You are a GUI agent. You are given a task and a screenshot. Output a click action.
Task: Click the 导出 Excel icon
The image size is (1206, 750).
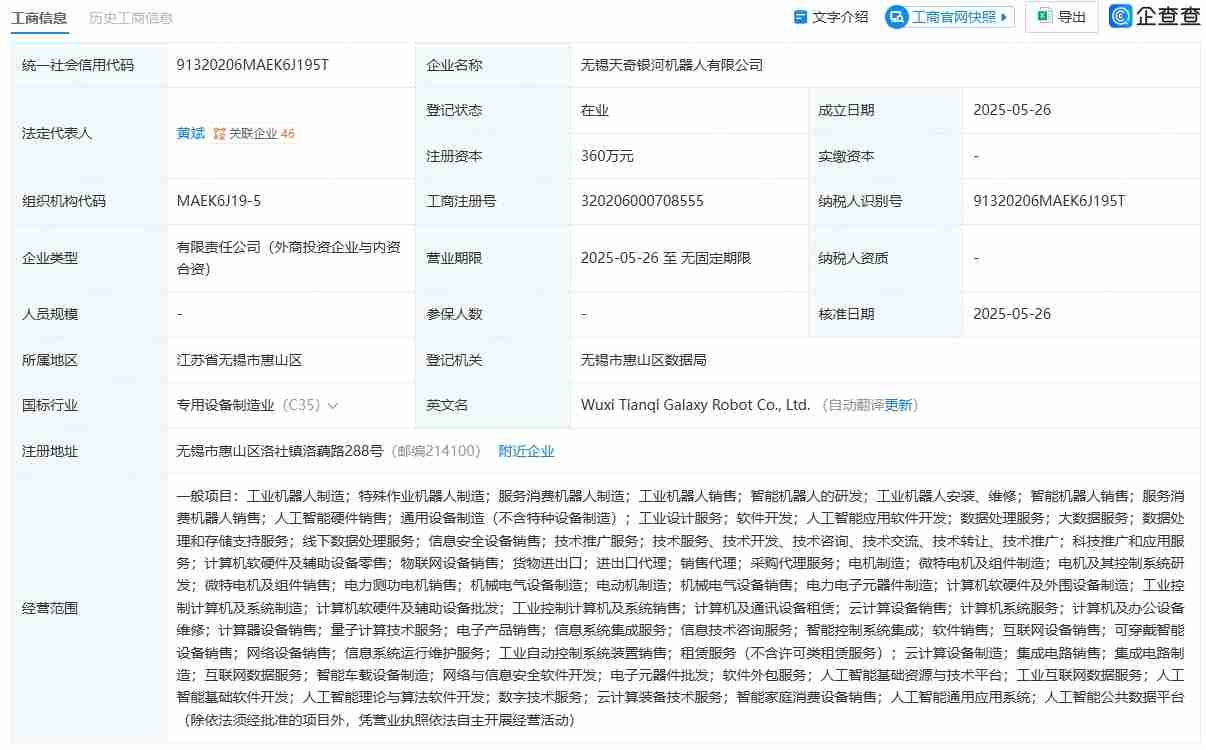coord(1042,17)
